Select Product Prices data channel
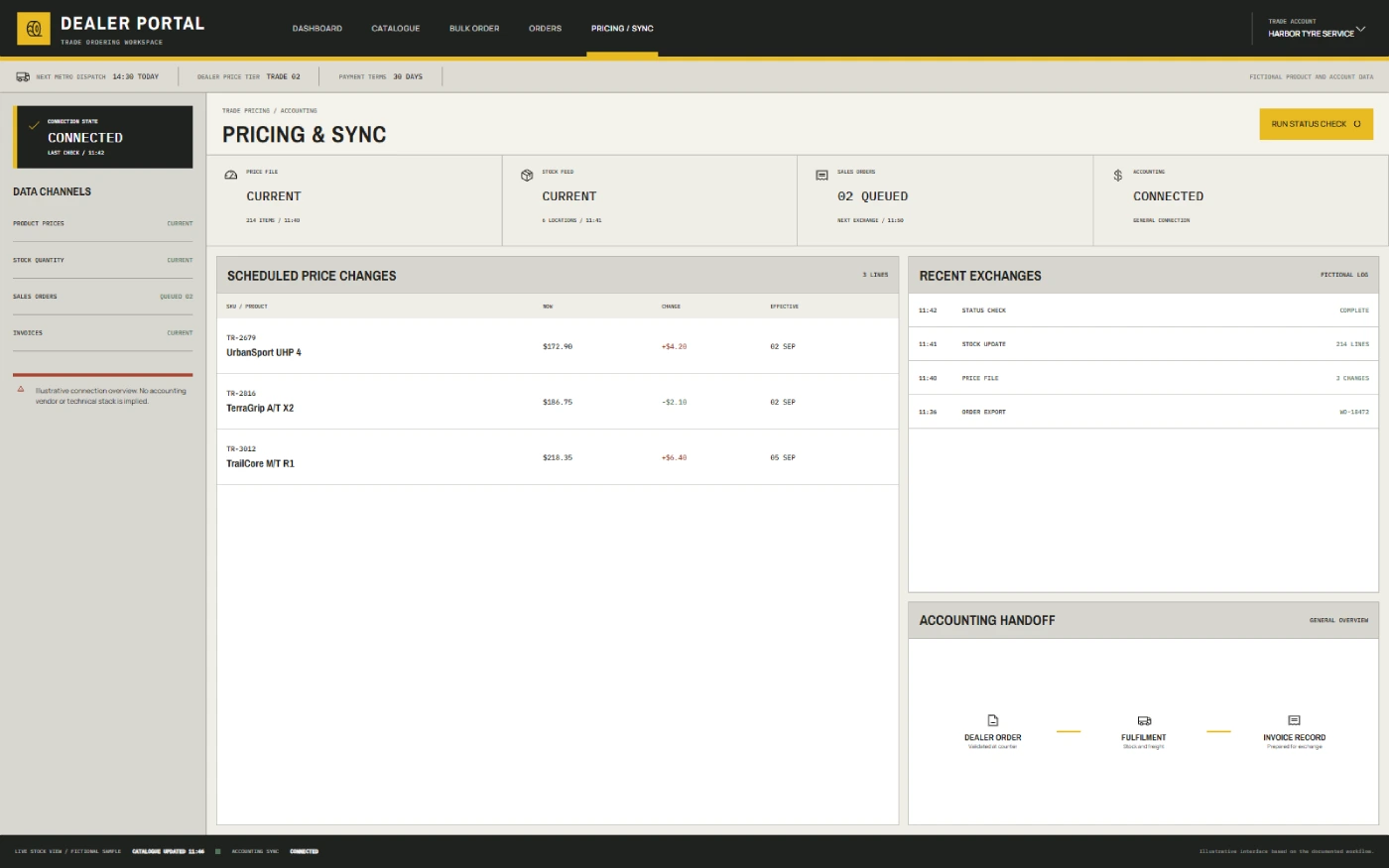The width and height of the screenshot is (1389, 868). click(103, 223)
